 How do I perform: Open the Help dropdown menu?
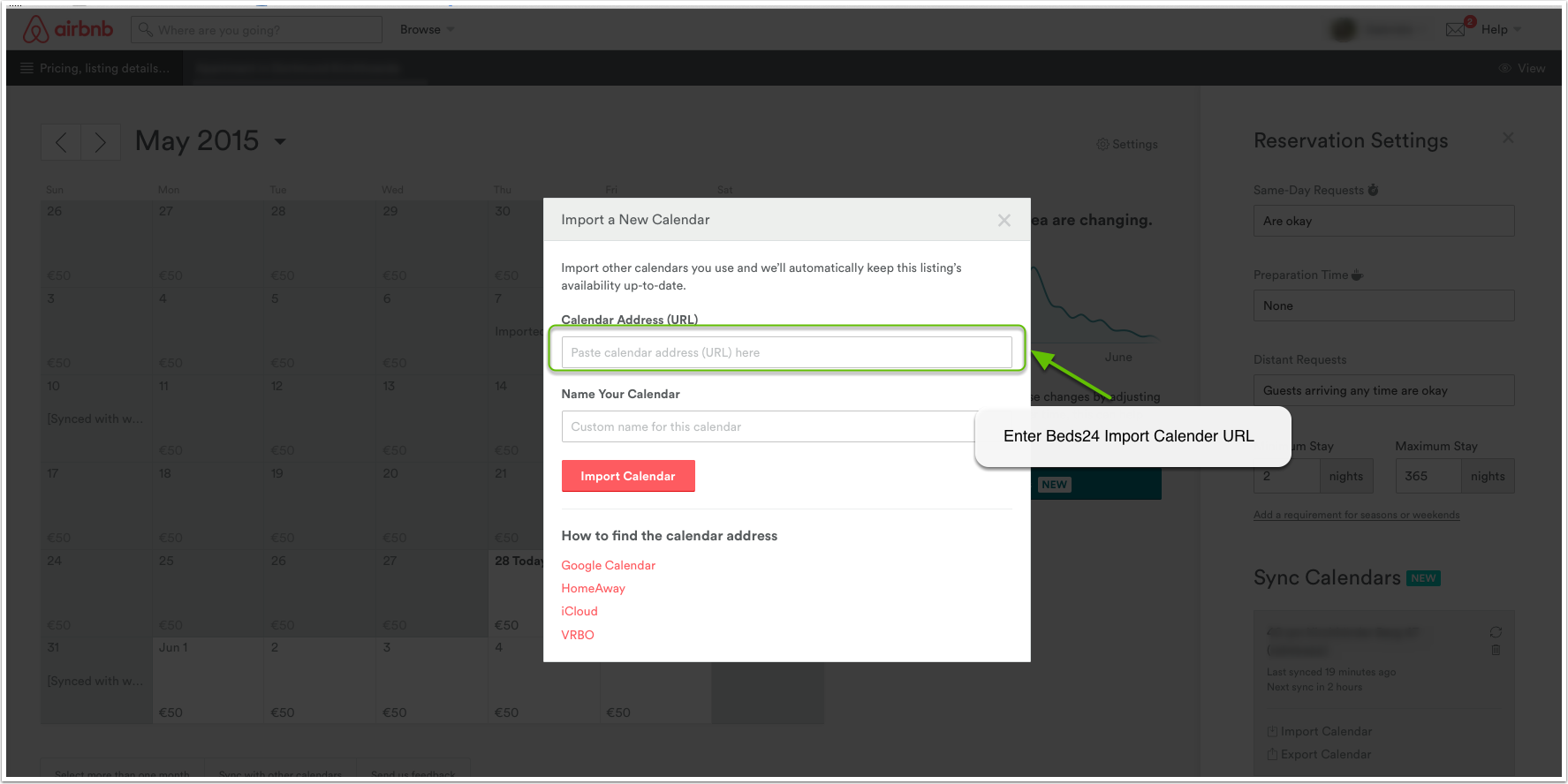click(1501, 29)
